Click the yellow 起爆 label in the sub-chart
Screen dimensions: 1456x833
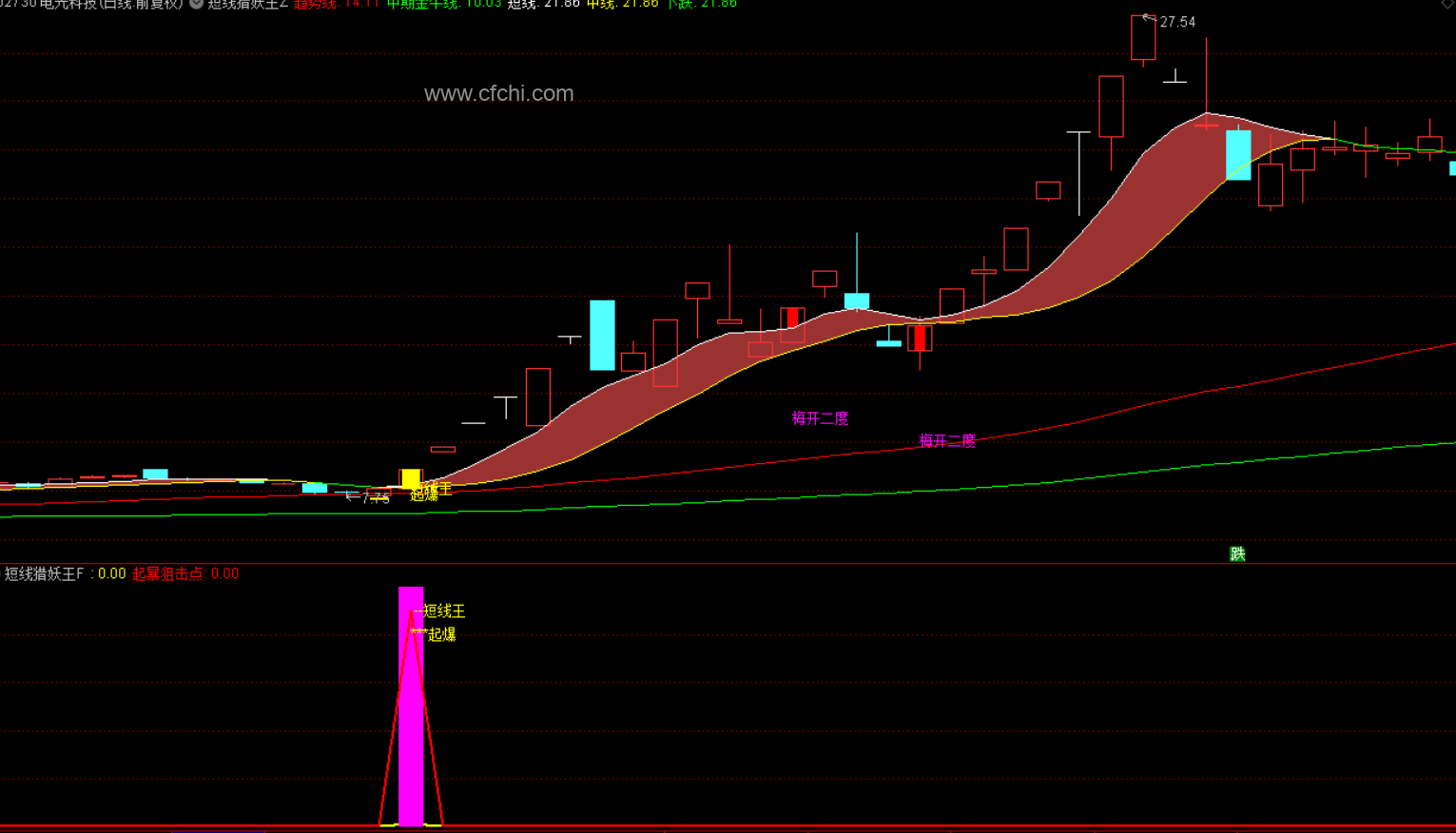coord(442,634)
